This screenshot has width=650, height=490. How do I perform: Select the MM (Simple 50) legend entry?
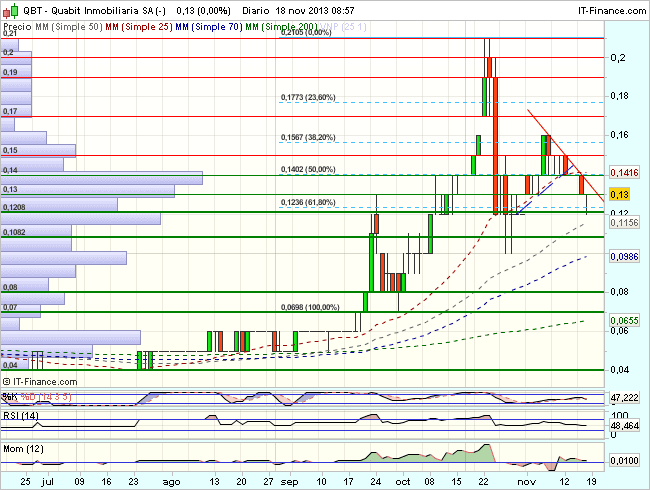pyautogui.click(x=69, y=27)
